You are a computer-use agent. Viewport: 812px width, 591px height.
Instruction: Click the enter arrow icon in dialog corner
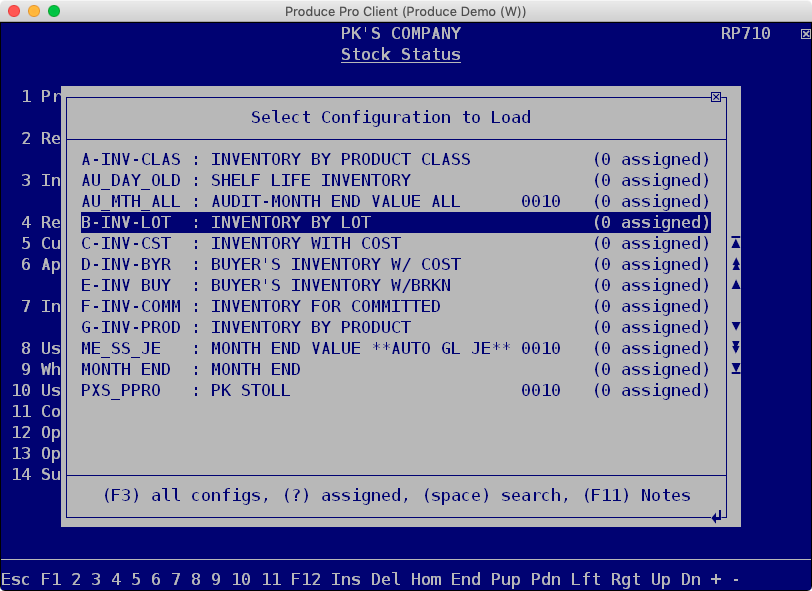(717, 516)
